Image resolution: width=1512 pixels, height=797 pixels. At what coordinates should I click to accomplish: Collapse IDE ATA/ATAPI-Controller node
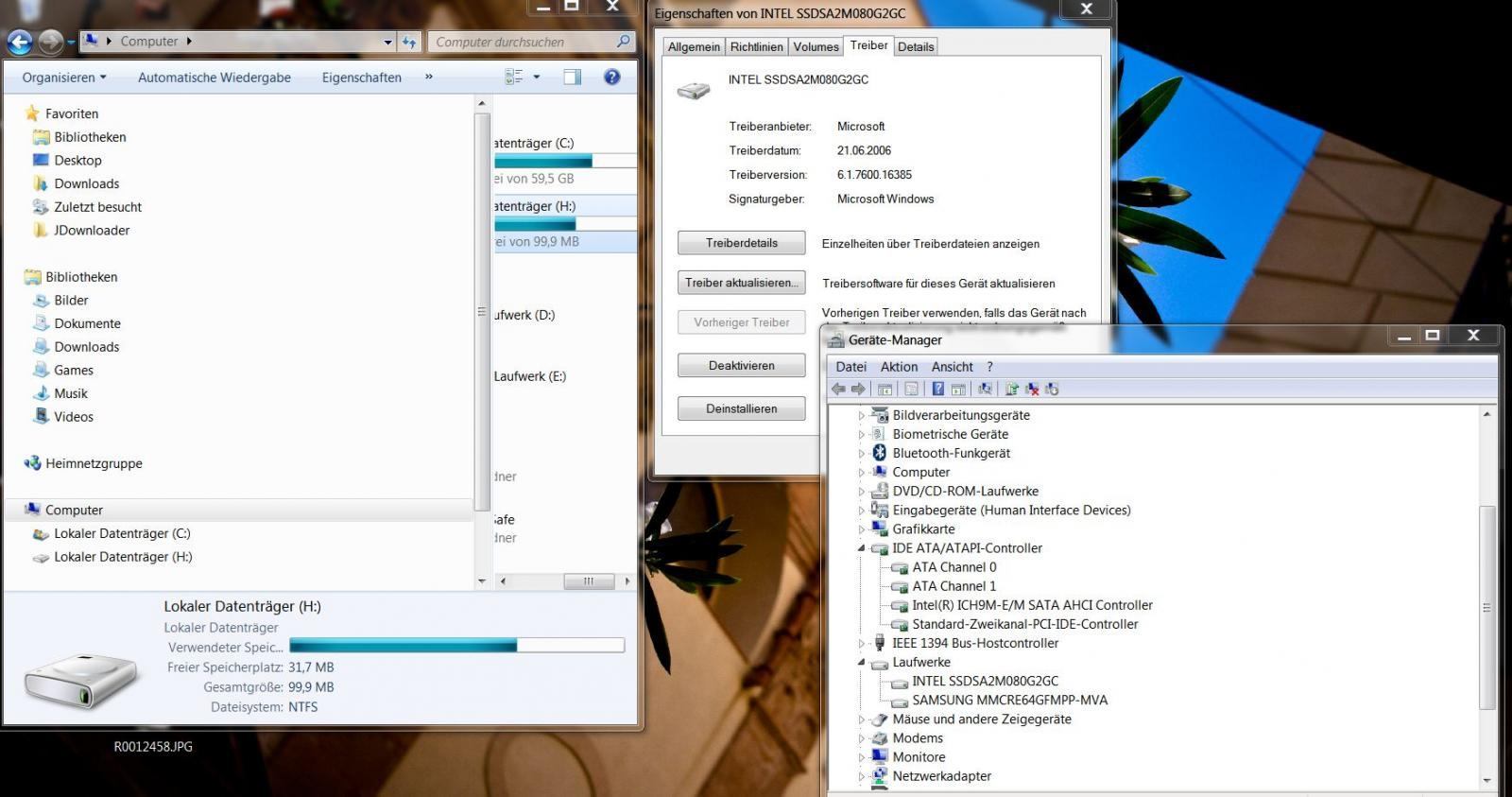point(861,548)
